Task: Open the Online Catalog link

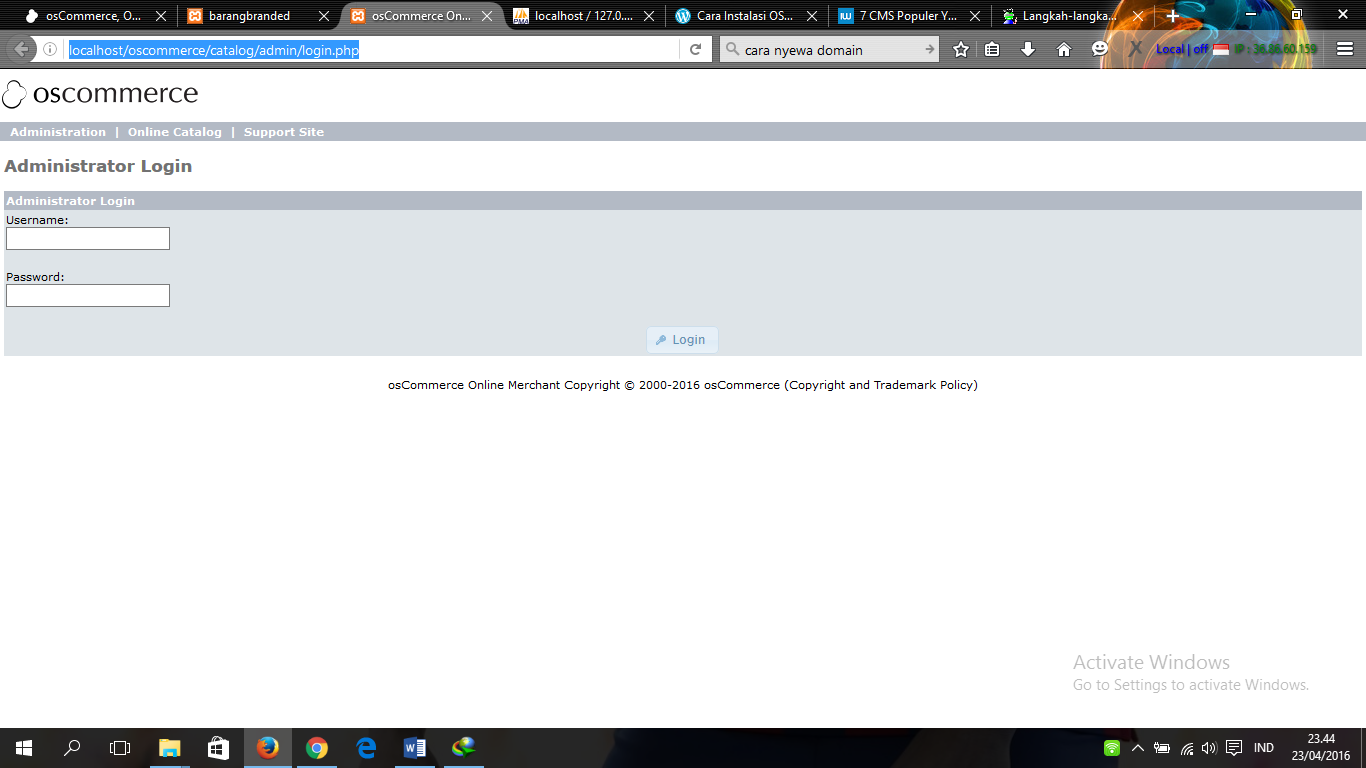Action: pyautogui.click(x=175, y=132)
